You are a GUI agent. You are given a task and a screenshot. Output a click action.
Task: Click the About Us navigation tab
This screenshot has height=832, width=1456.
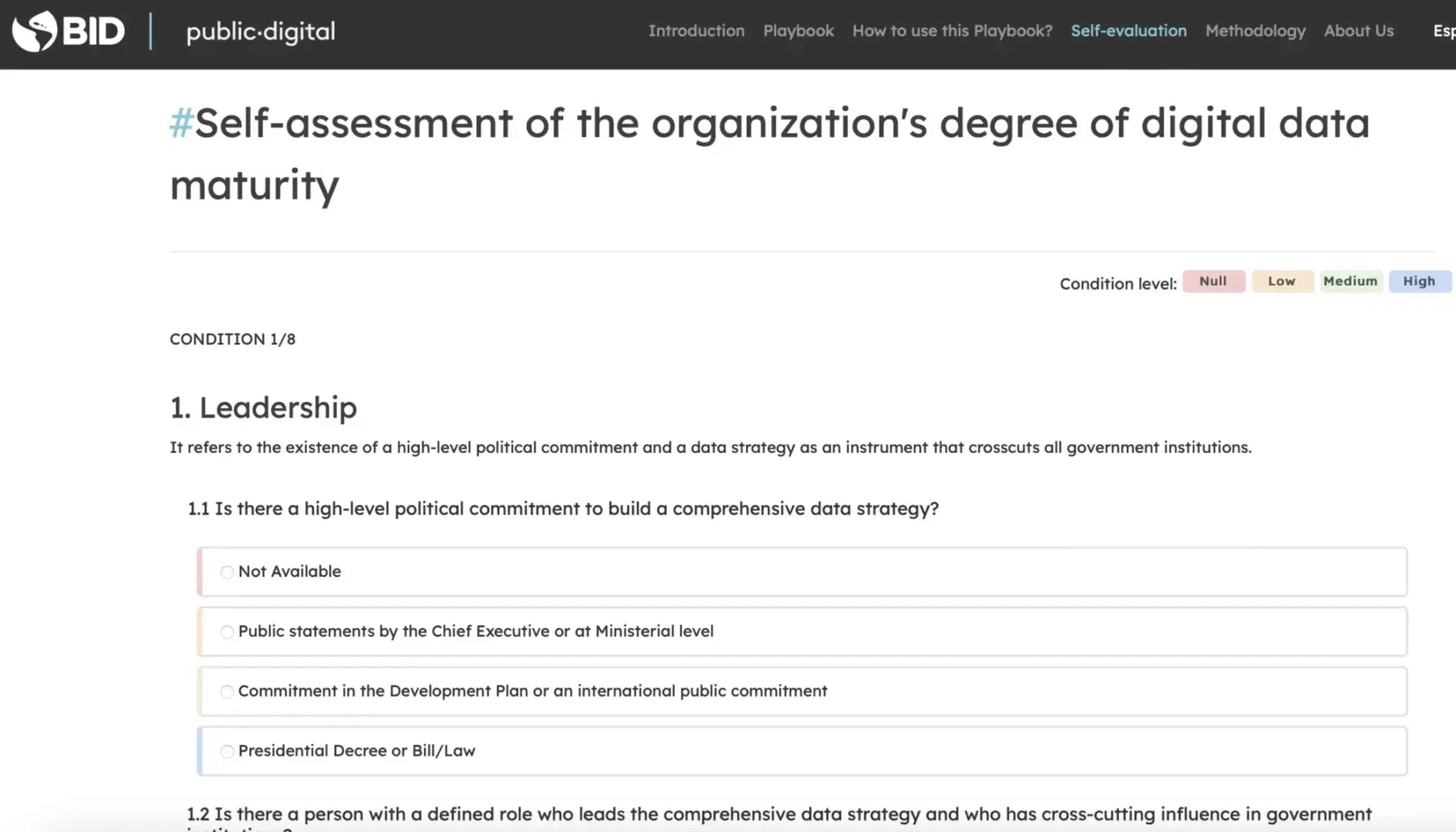tap(1358, 30)
